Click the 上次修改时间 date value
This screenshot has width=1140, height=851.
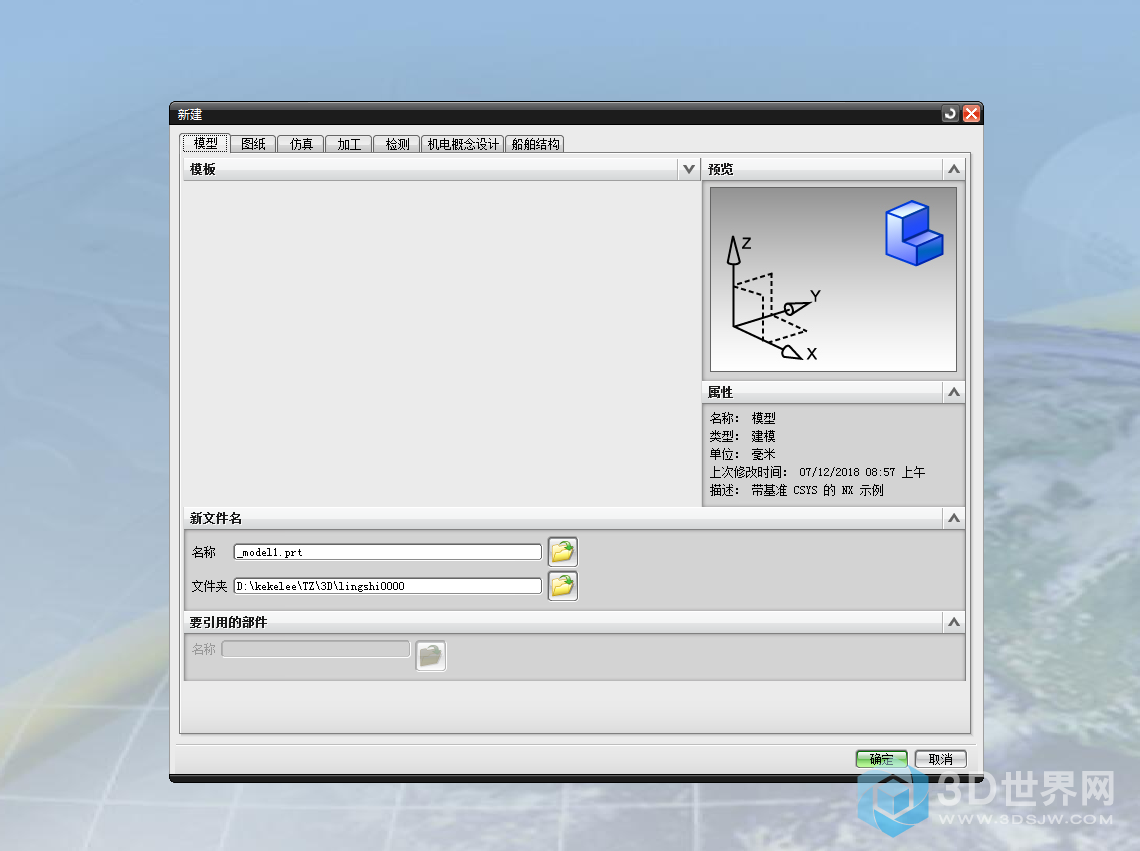click(x=862, y=473)
